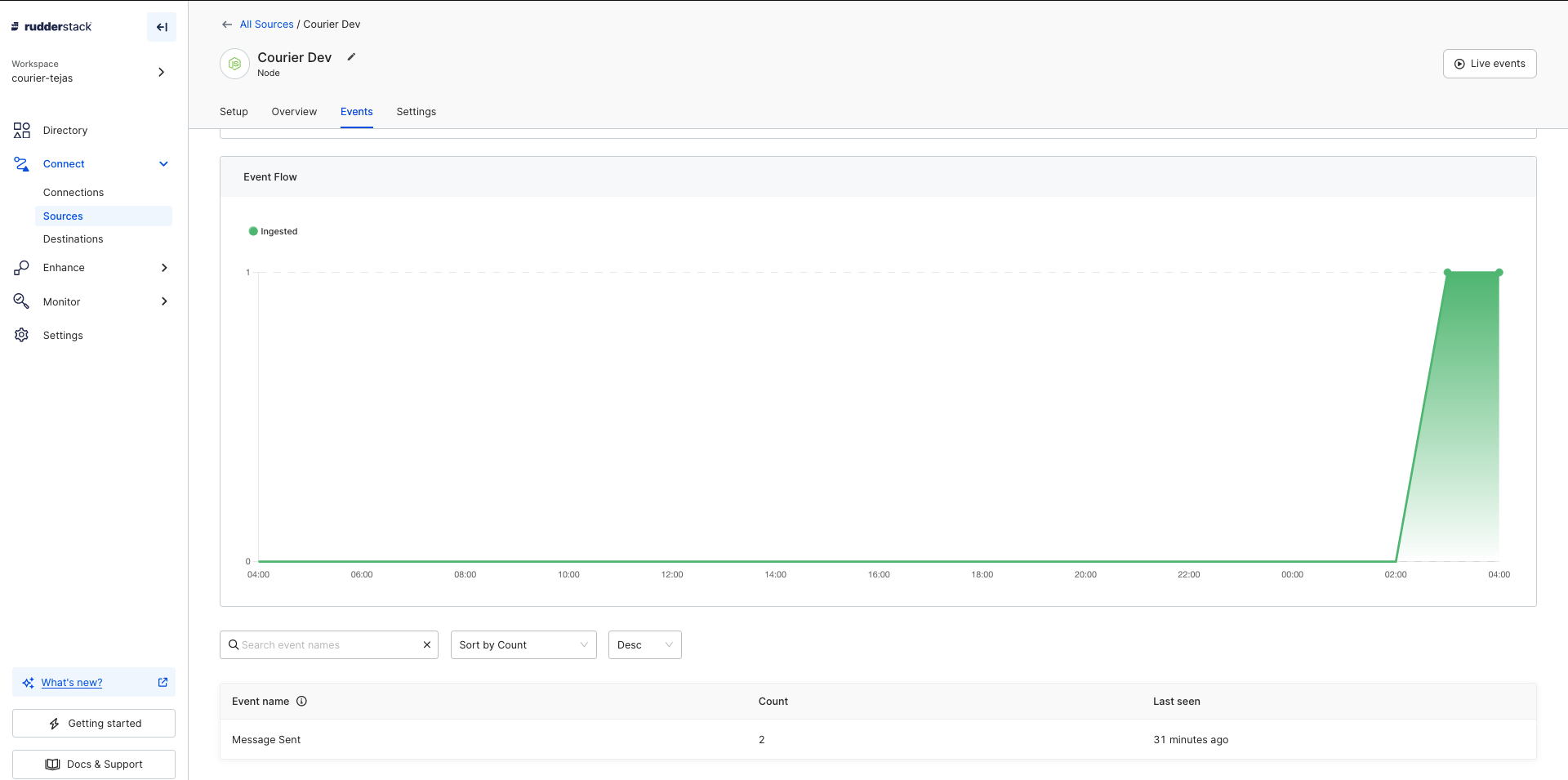Open external link icon beside What's new
This screenshot has width=1568, height=780.
163,682
